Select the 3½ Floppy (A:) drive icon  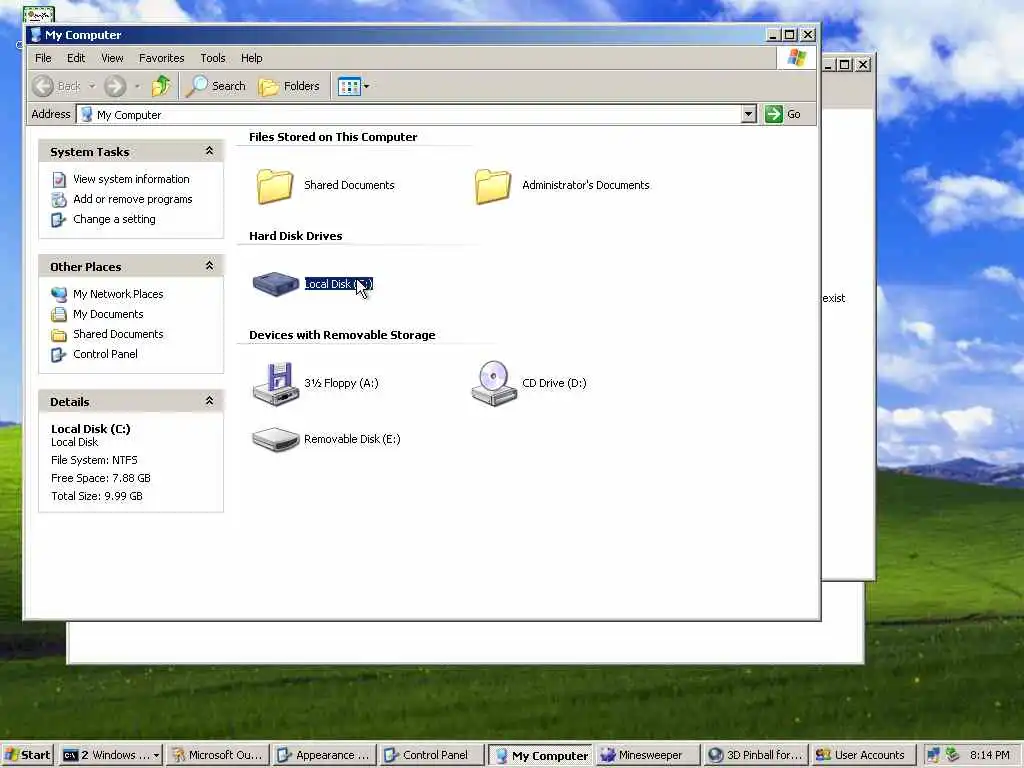pyautogui.click(x=276, y=384)
